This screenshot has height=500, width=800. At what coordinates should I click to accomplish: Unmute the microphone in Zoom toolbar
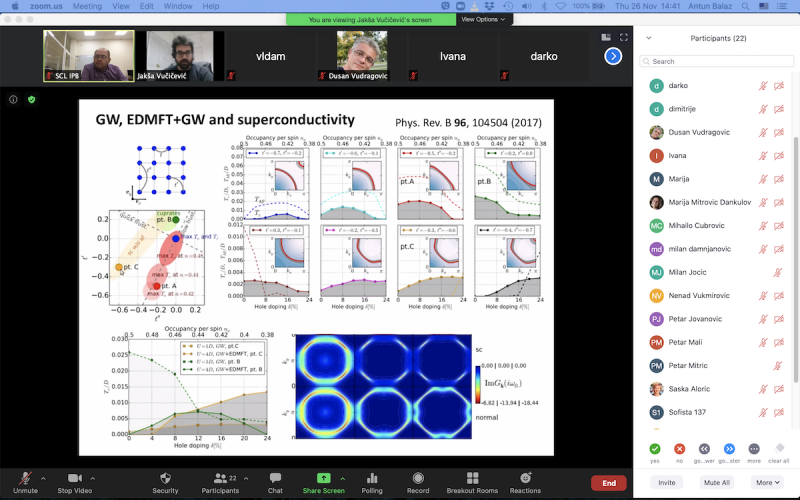click(x=25, y=483)
